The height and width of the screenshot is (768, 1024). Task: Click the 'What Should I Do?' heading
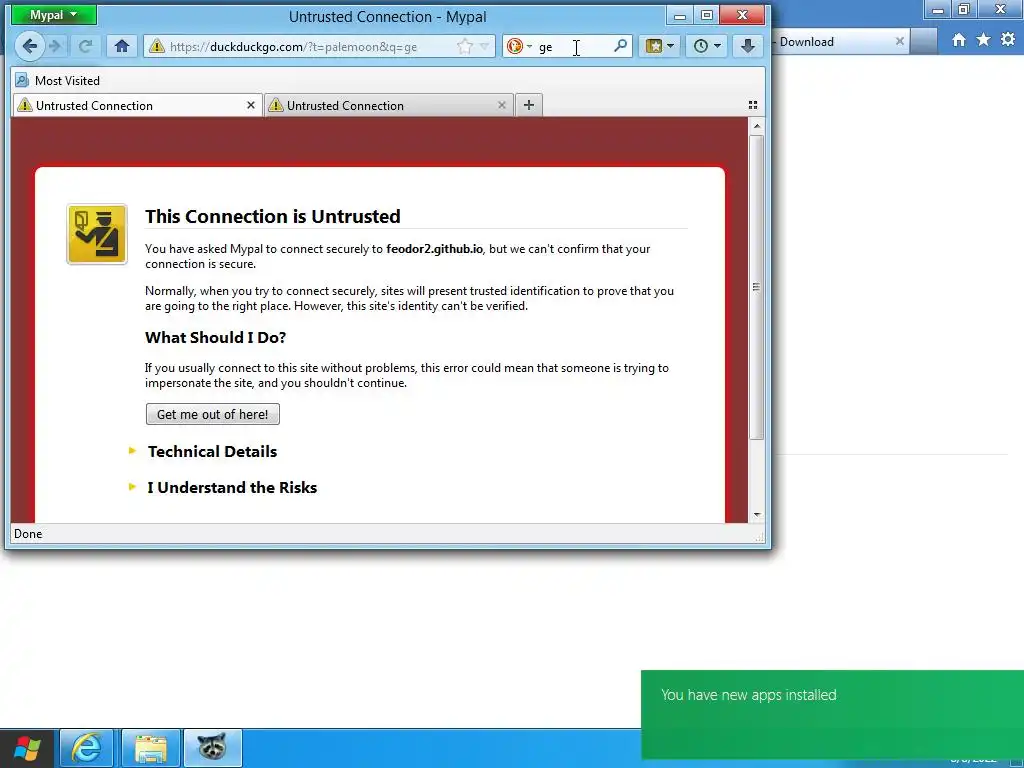pyautogui.click(x=216, y=338)
